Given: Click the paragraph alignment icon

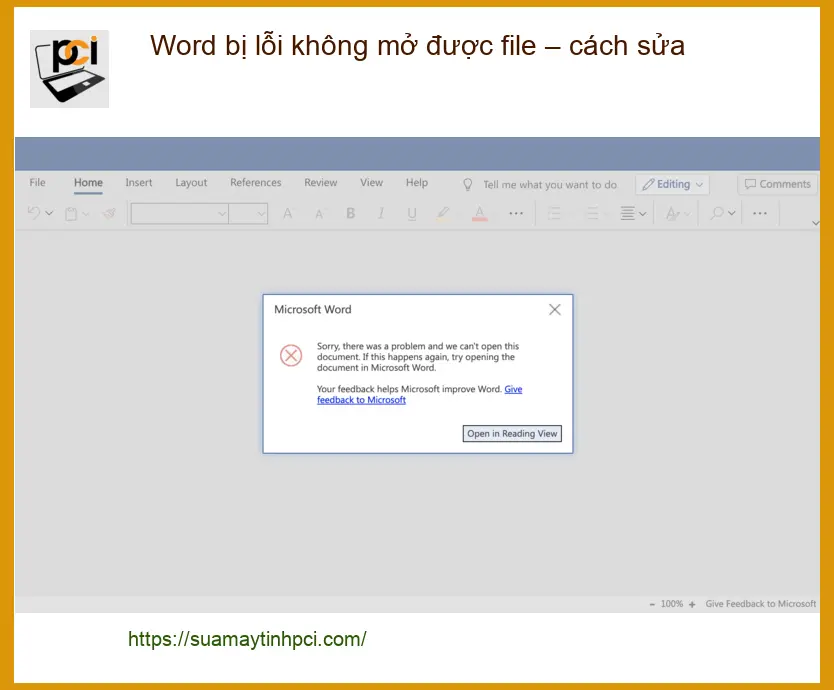Looking at the screenshot, I should pos(628,214).
